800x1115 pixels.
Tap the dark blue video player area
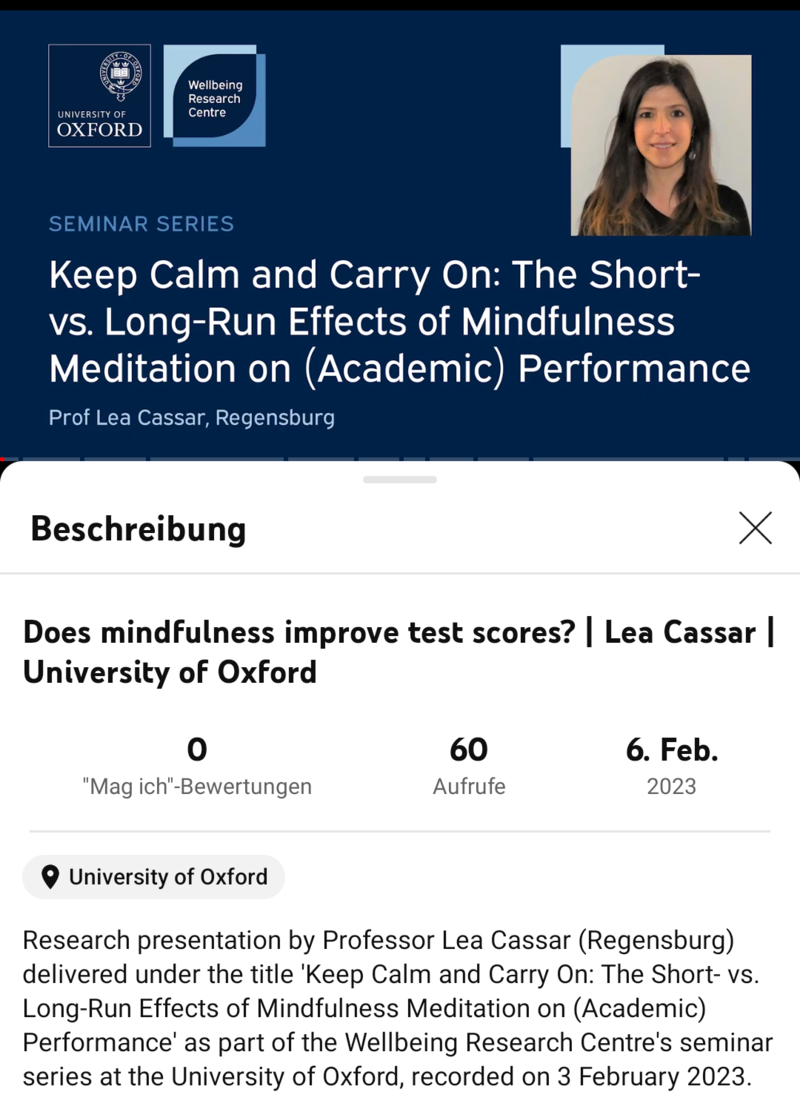tap(400, 235)
